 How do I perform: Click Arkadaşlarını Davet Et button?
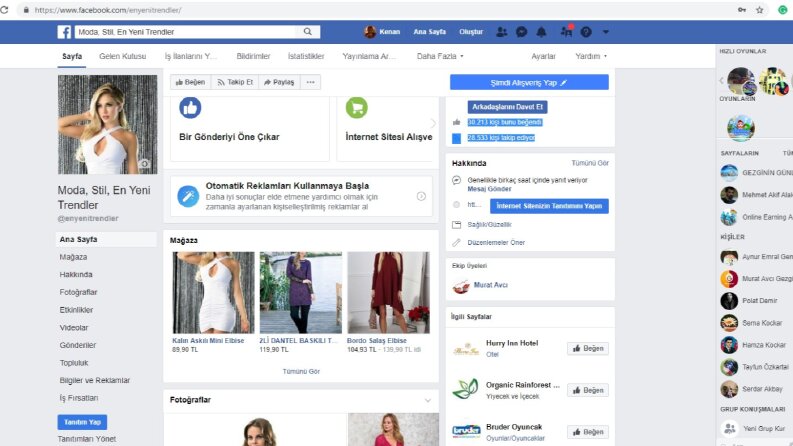coord(507,107)
